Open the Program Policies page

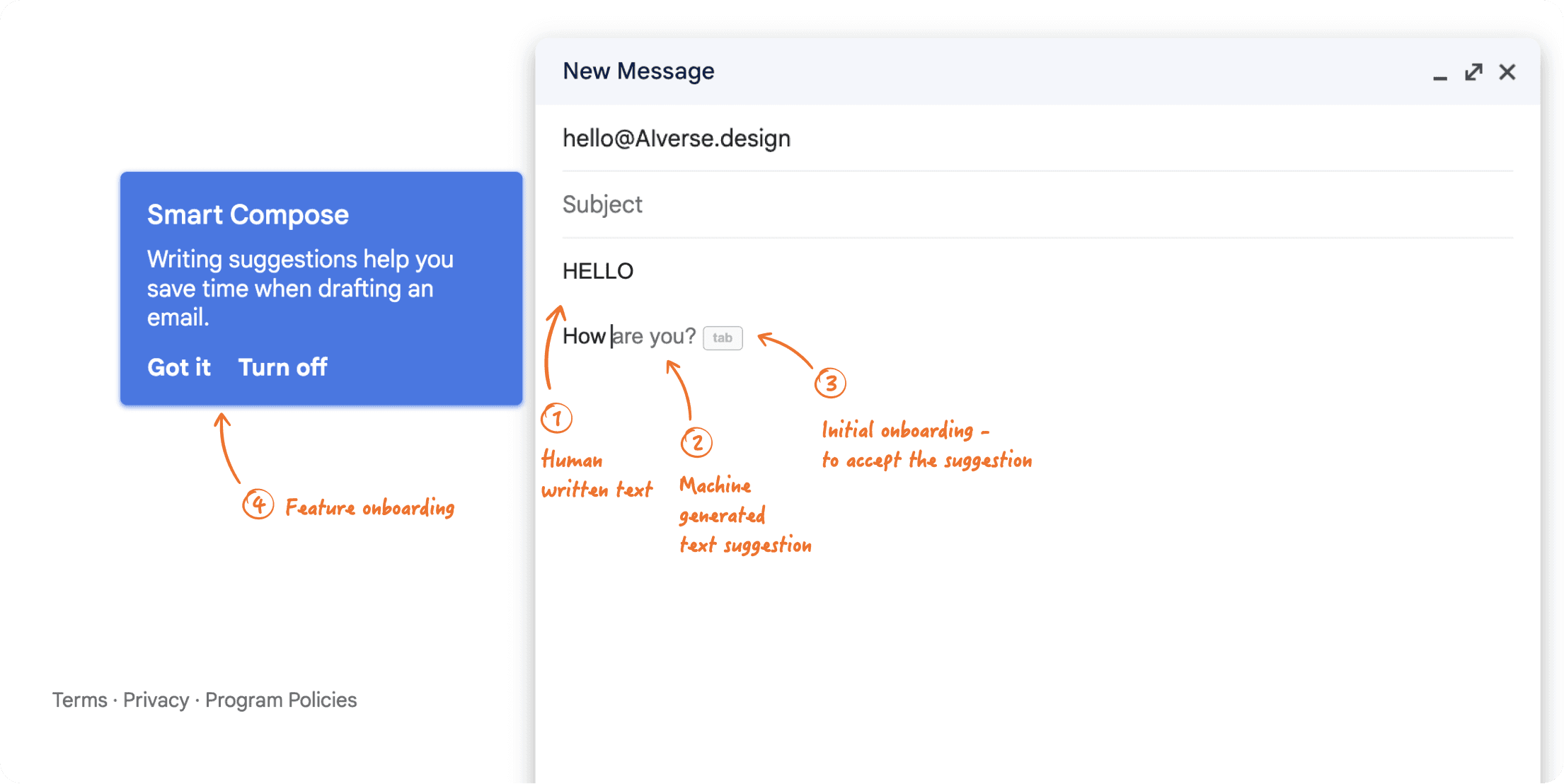pyautogui.click(x=280, y=700)
